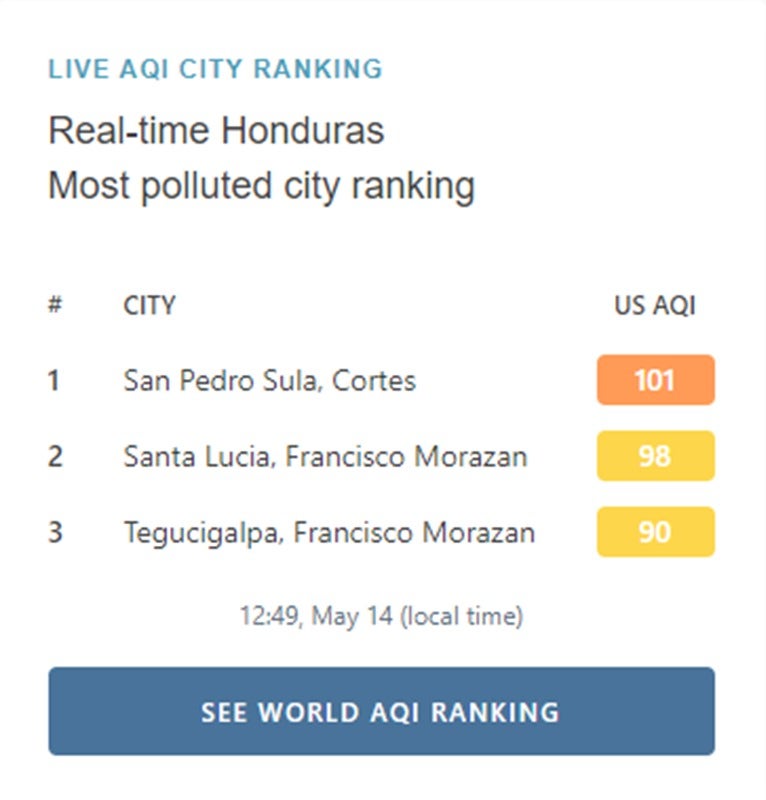Open the SEE WORLD AQI RANKING button
This screenshot has width=766, height=800.
(381, 711)
